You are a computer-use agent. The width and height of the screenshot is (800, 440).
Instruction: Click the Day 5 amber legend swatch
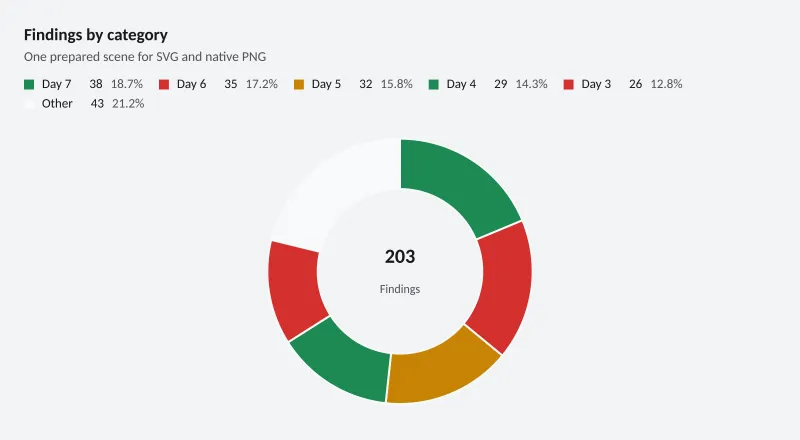[x=299, y=85]
